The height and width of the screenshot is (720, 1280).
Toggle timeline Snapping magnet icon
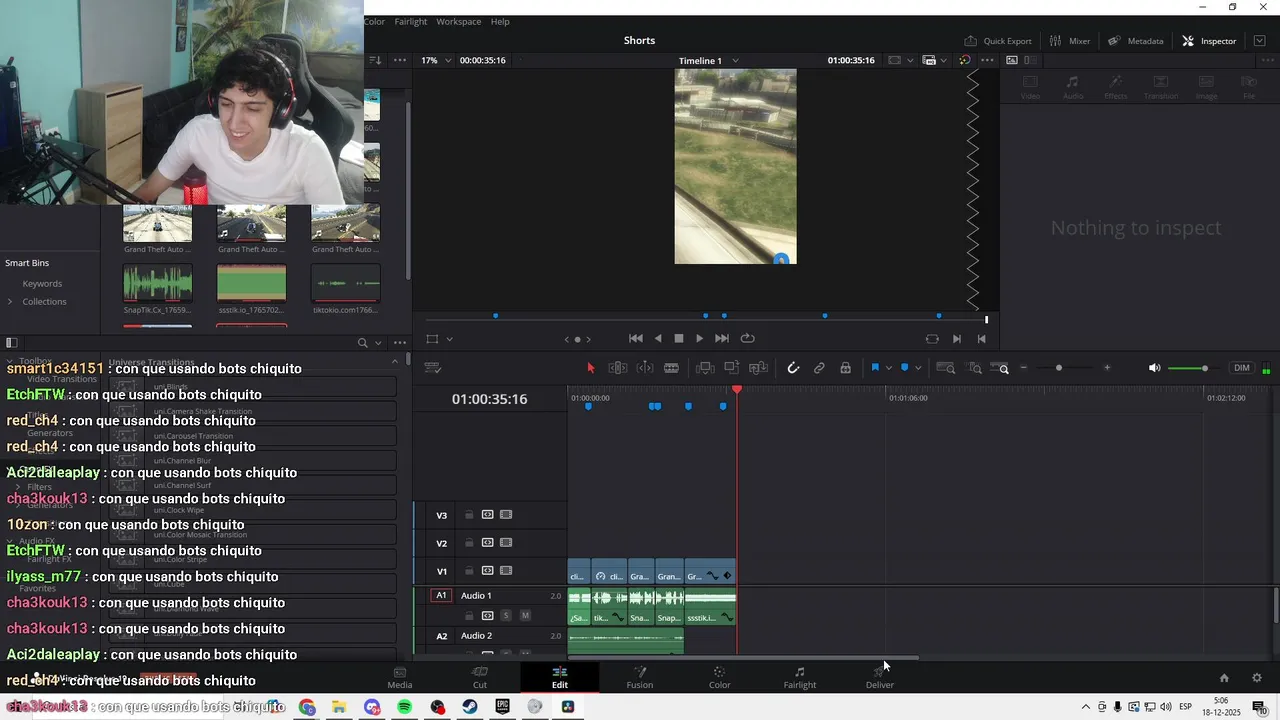tap(793, 368)
